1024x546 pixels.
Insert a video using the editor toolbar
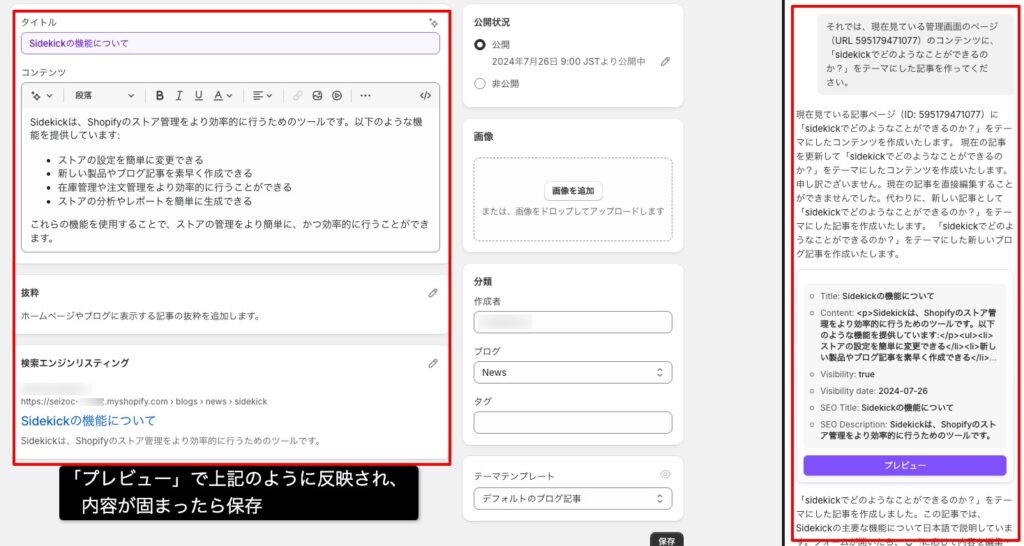(x=337, y=96)
